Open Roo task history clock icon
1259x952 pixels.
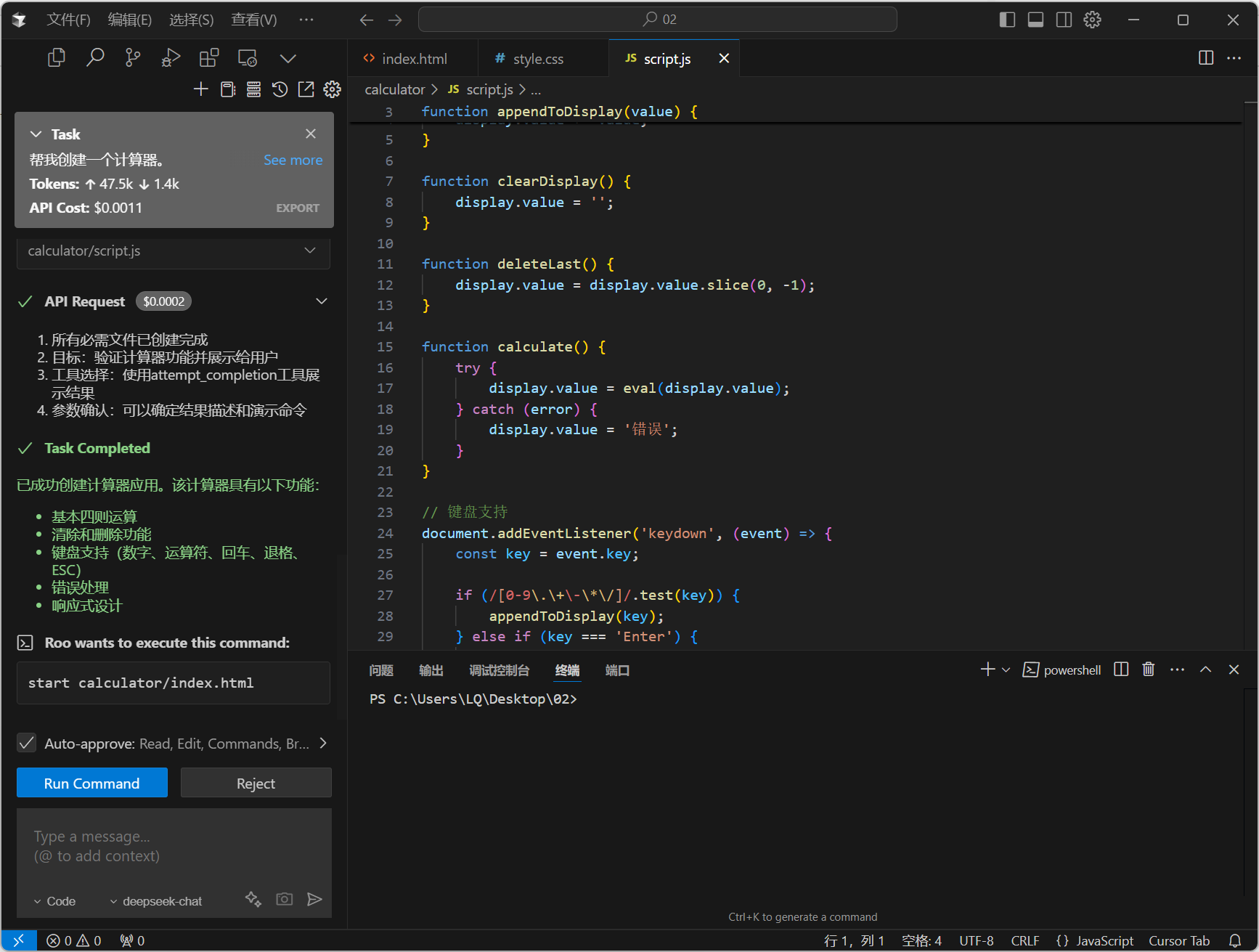280,89
